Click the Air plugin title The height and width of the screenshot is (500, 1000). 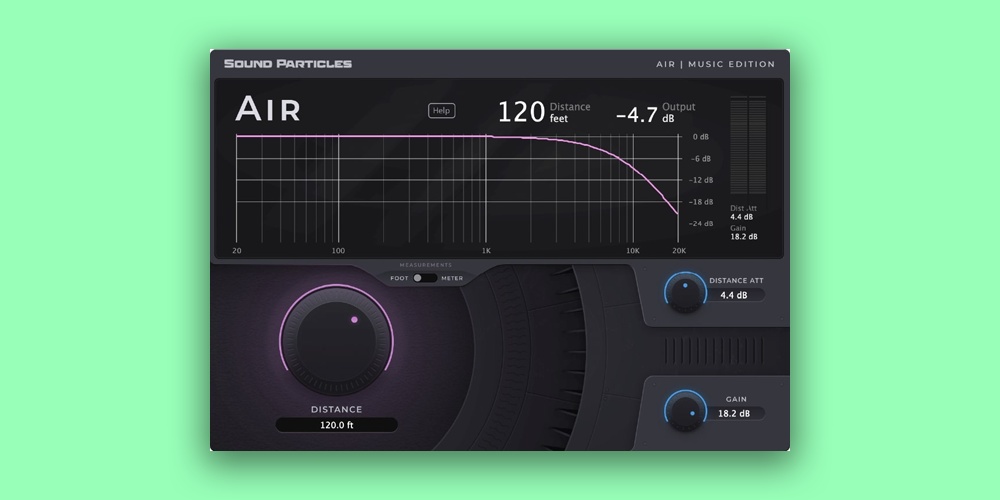click(x=268, y=110)
